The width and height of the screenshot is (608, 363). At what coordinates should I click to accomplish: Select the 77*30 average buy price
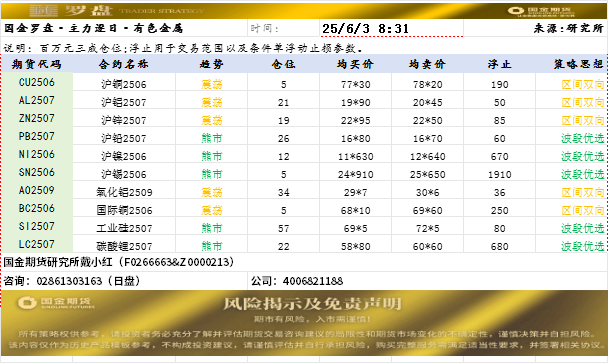click(x=356, y=84)
